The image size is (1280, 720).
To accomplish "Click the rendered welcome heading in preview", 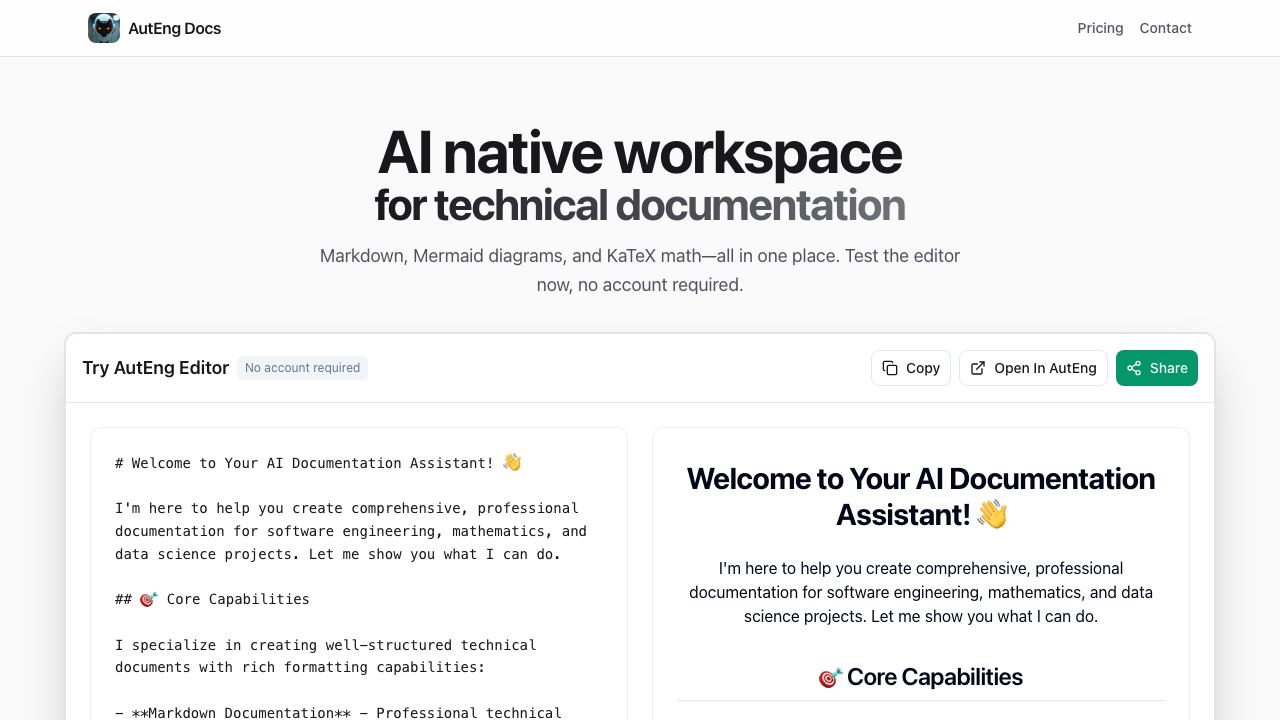I will (921, 496).
